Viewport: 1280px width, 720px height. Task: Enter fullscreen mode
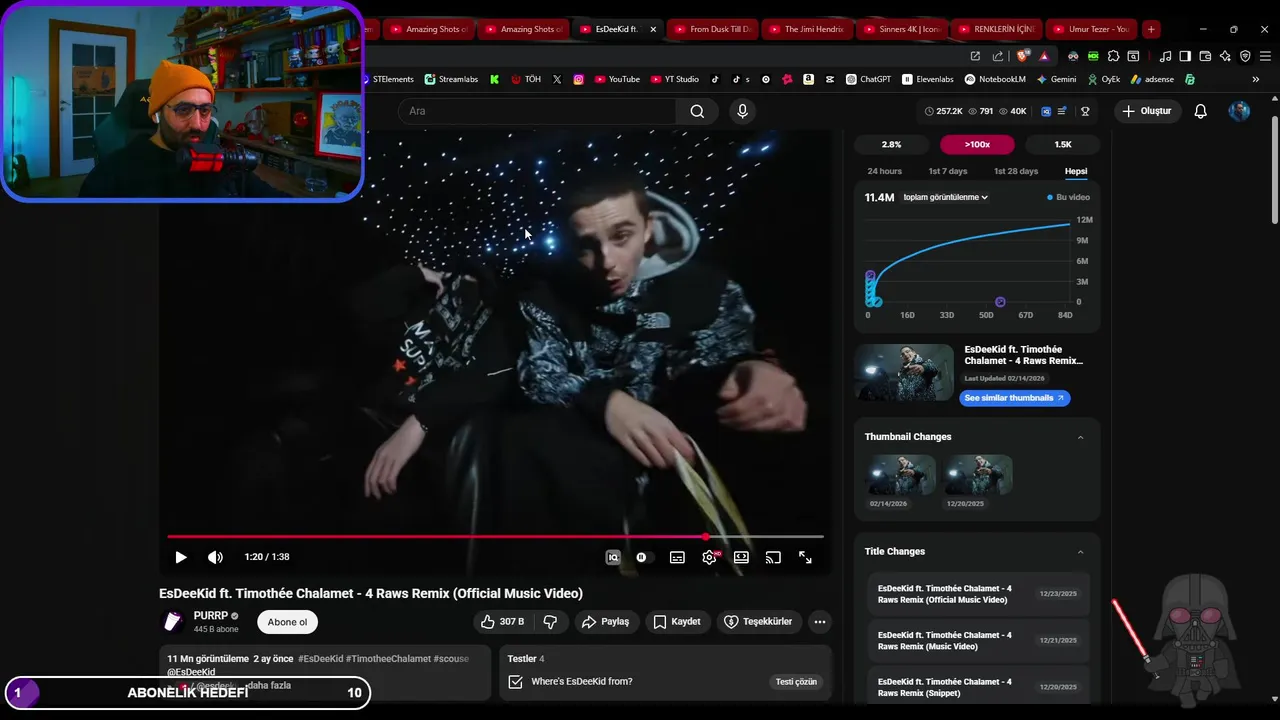coord(805,557)
